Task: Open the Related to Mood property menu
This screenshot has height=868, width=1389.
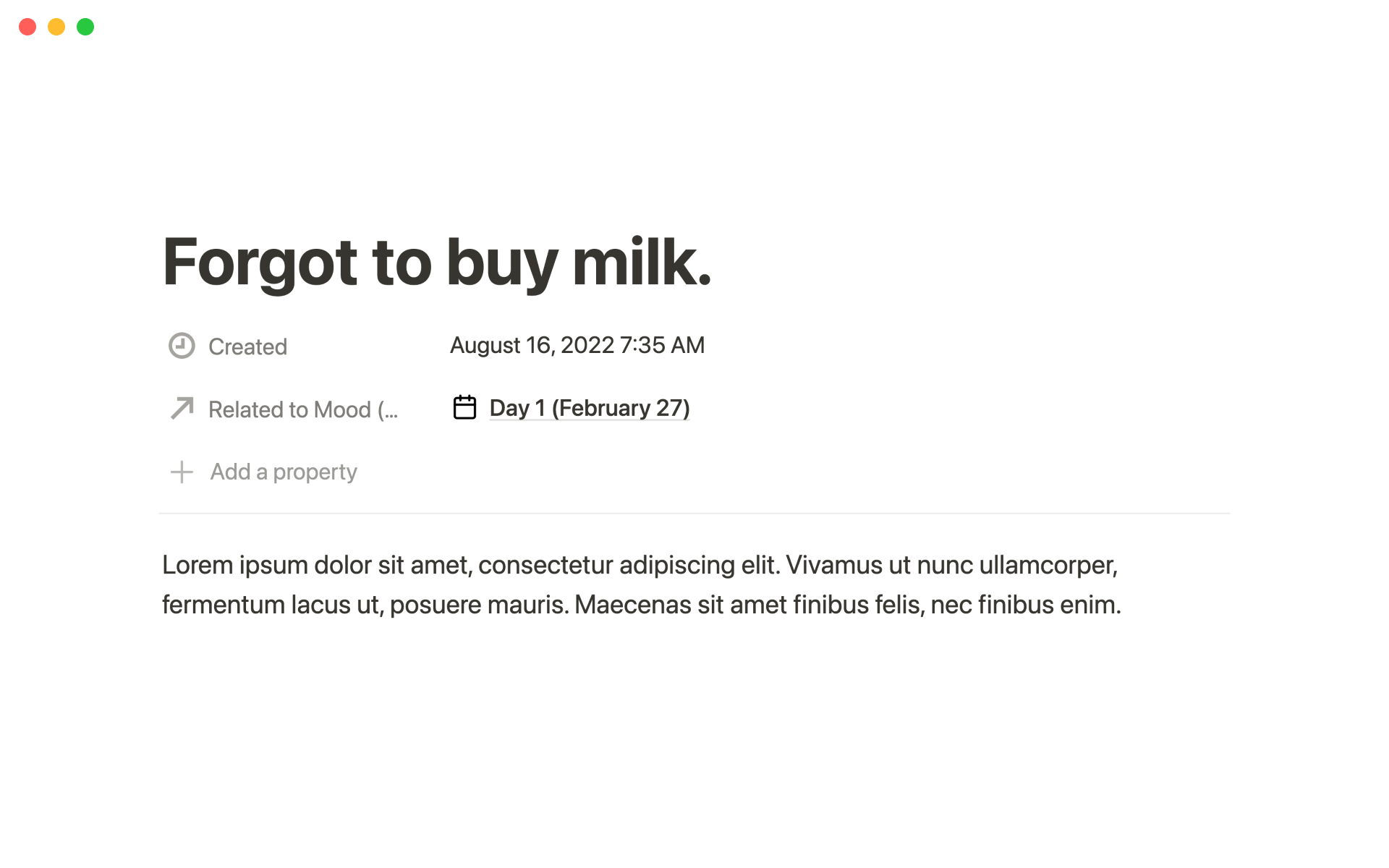Action: [x=302, y=409]
